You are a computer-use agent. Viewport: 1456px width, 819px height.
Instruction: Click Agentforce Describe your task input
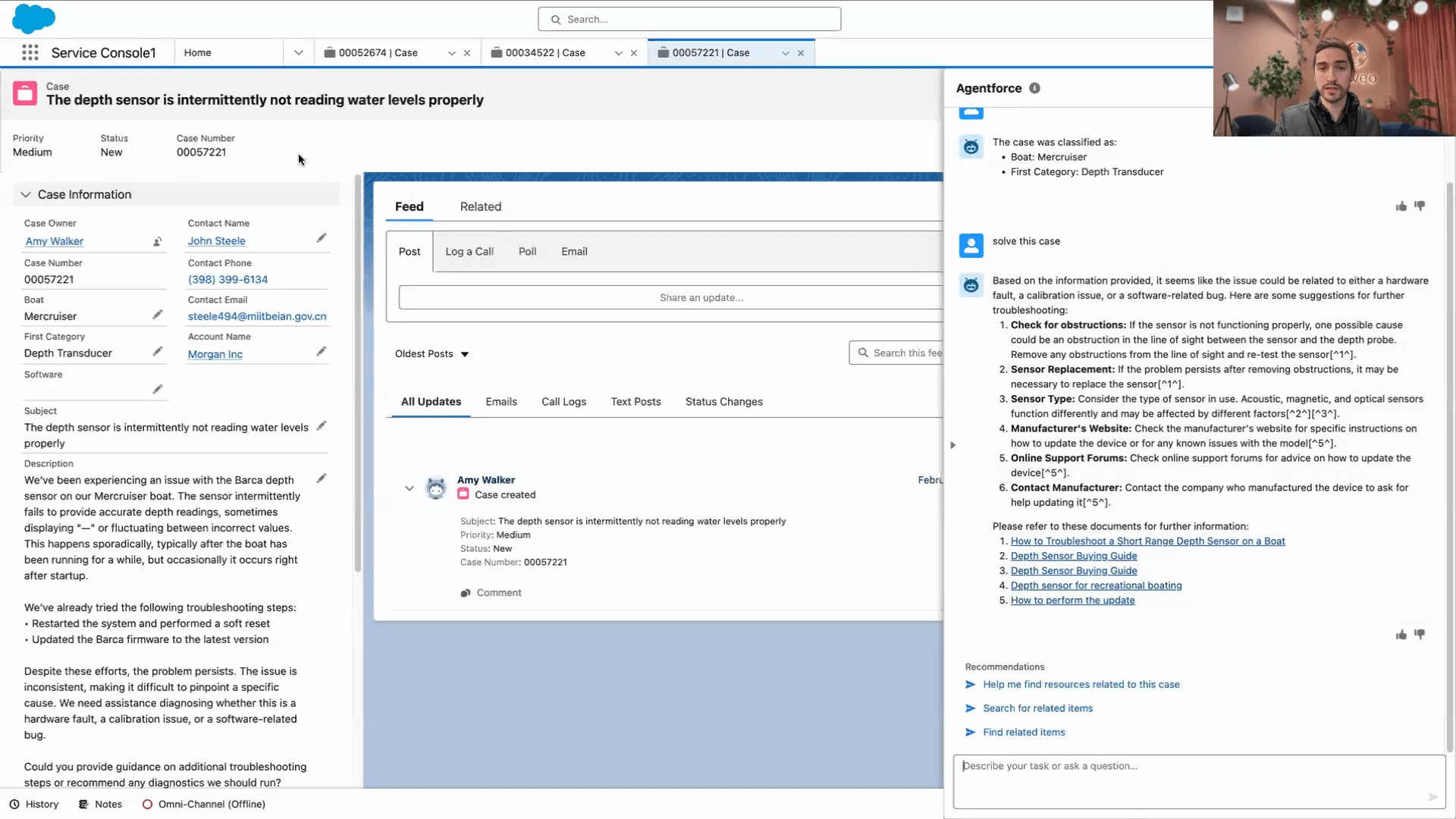coord(1199,782)
